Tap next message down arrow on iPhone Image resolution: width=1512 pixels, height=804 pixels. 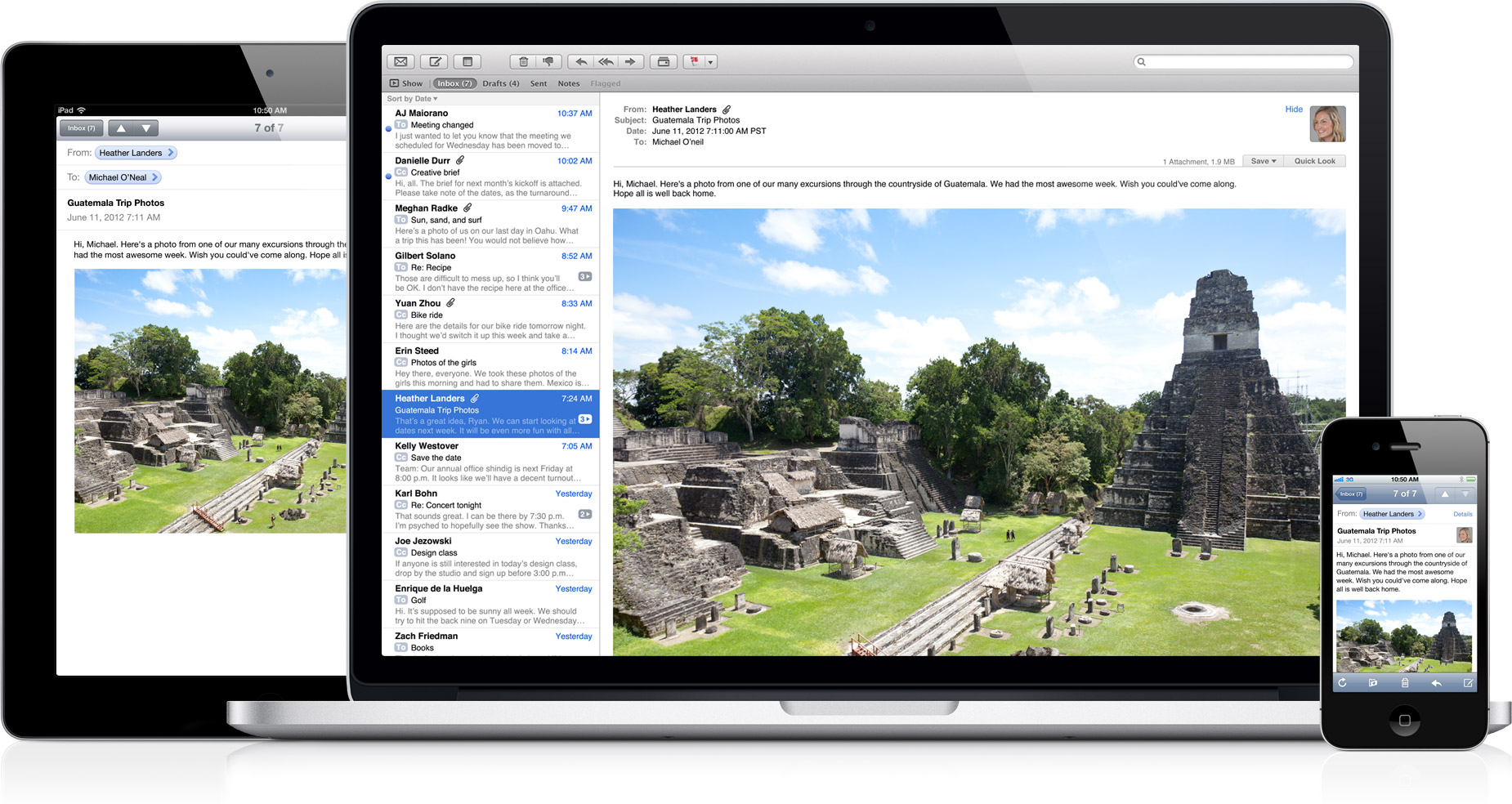(1465, 494)
